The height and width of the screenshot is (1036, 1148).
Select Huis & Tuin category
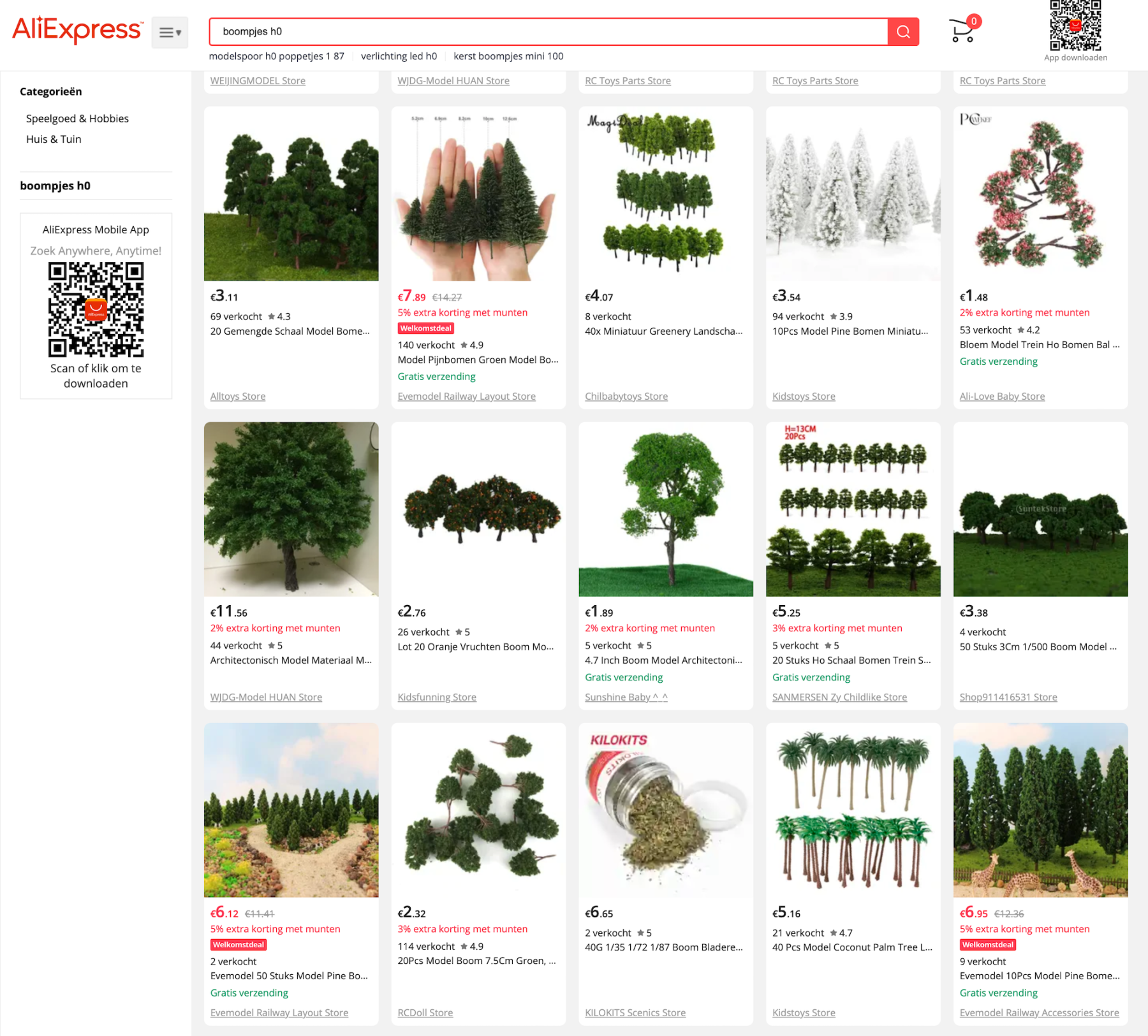pyautogui.click(x=54, y=139)
